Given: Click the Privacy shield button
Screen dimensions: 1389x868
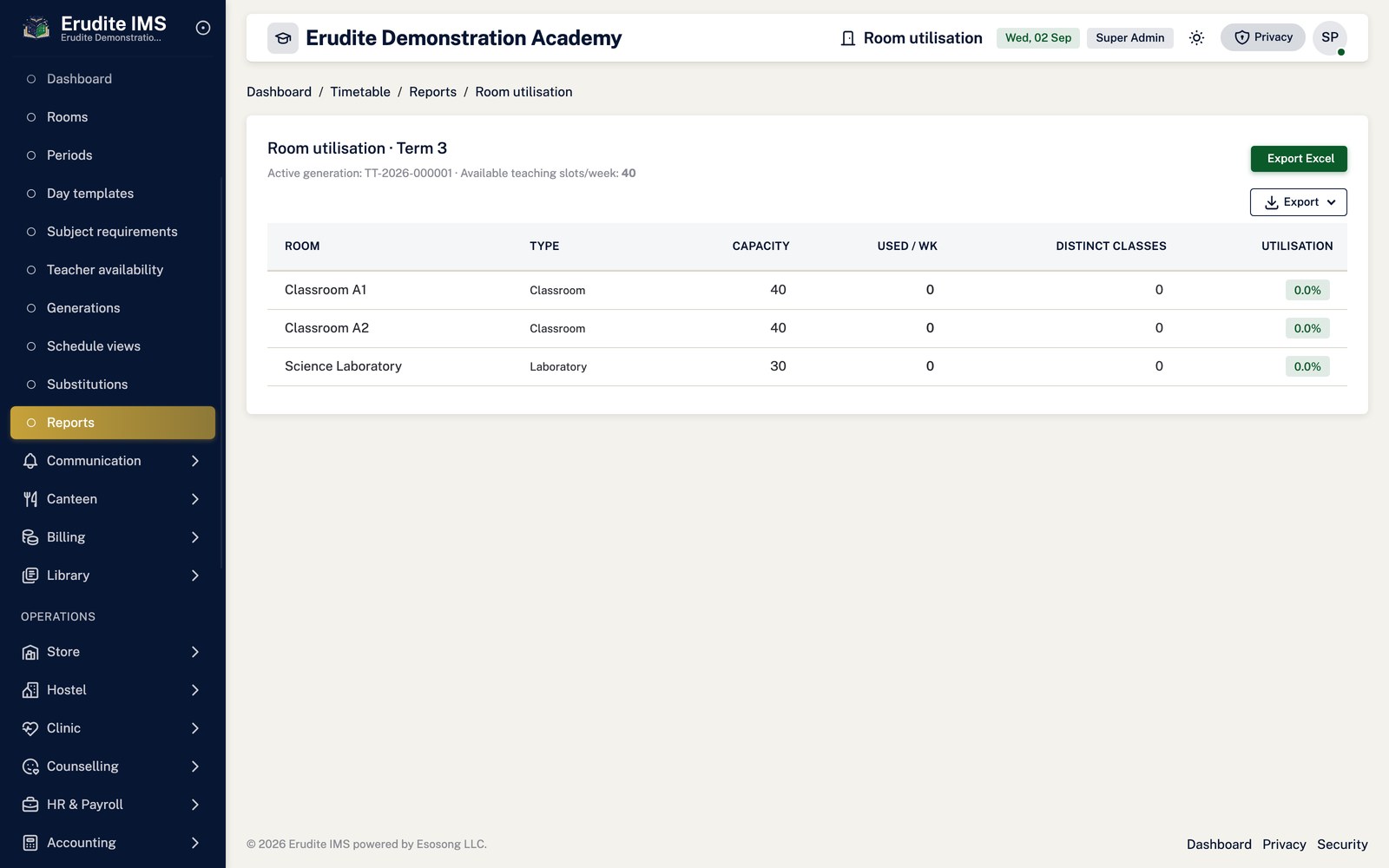Looking at the screenshot, I should 1263,37.
